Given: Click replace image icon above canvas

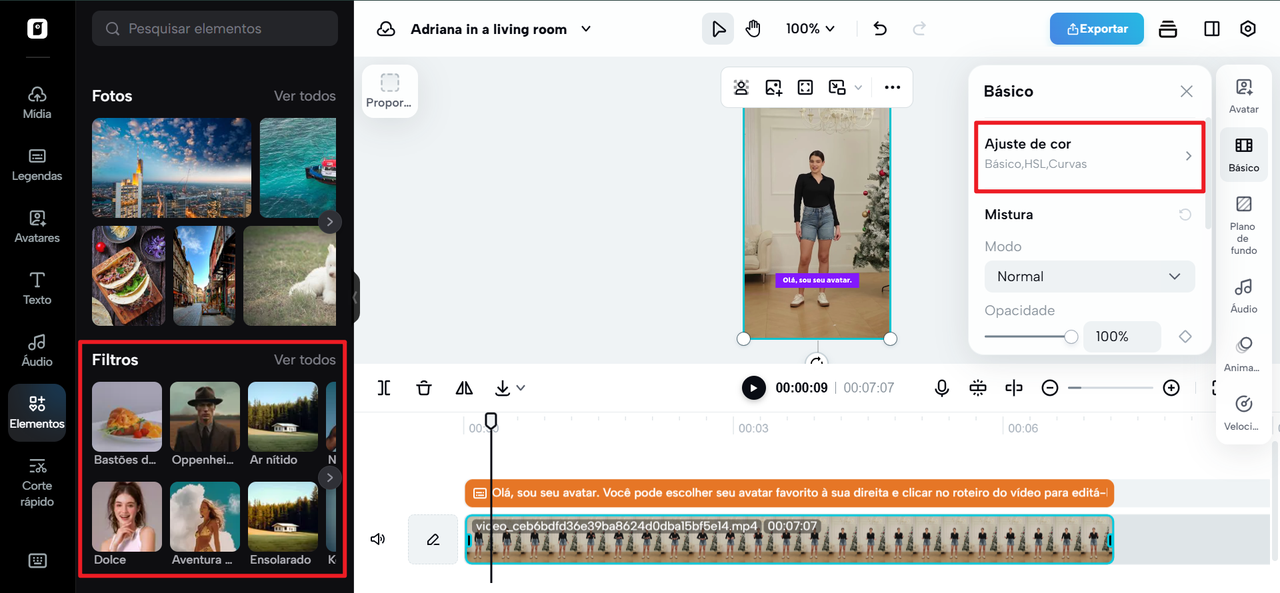Looking at the screenshot, I should pos(773,87).
